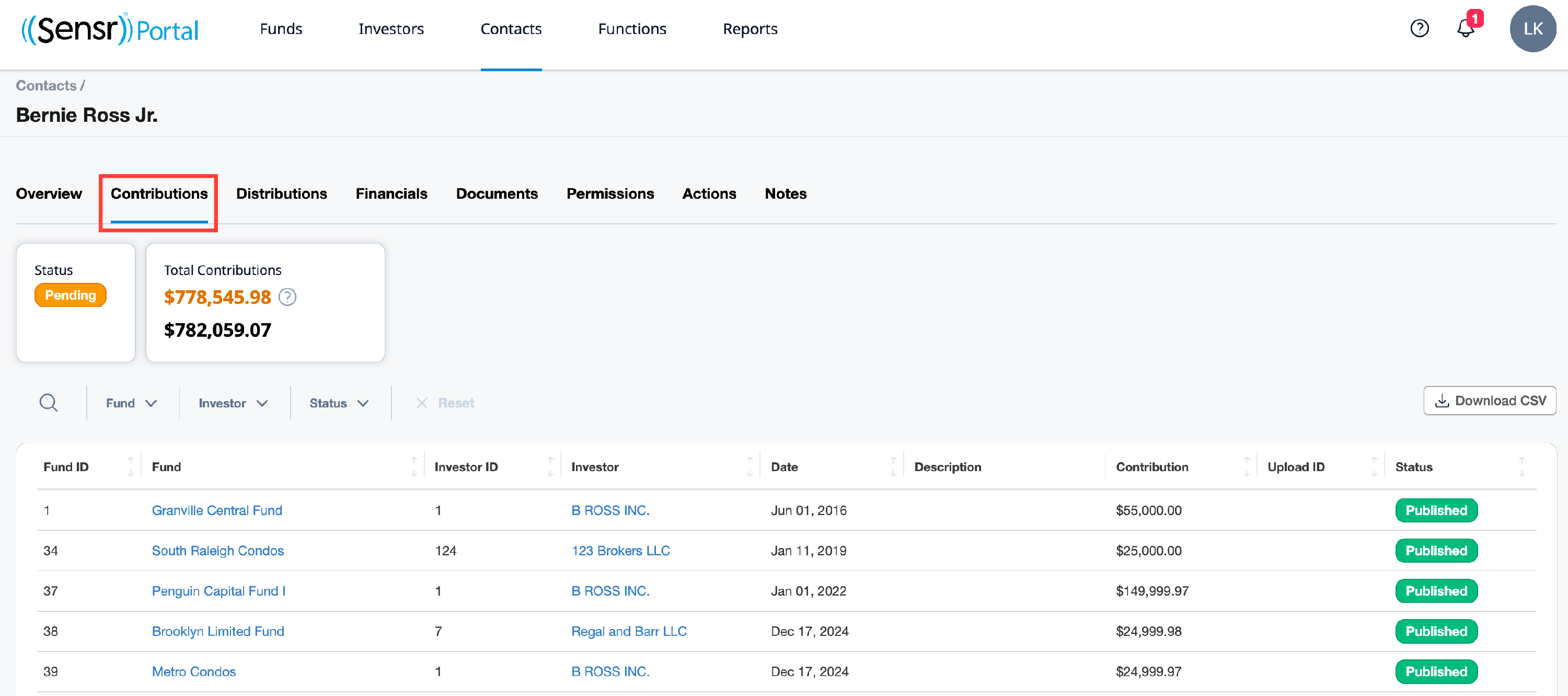Switch to the Permissions tab
The height and width of the screenshot is (696, 1568).
coord(610,193)
